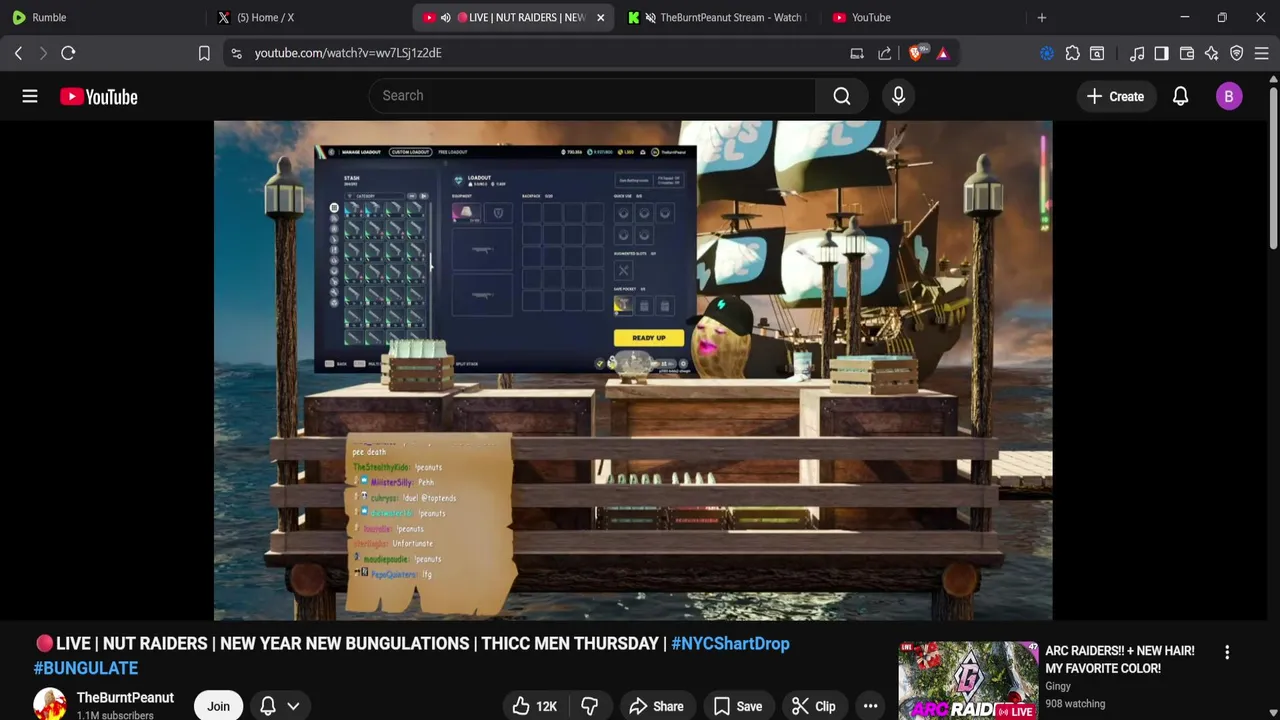Click the Clip button
1280x720 pixels.
[x=813, y=706]
